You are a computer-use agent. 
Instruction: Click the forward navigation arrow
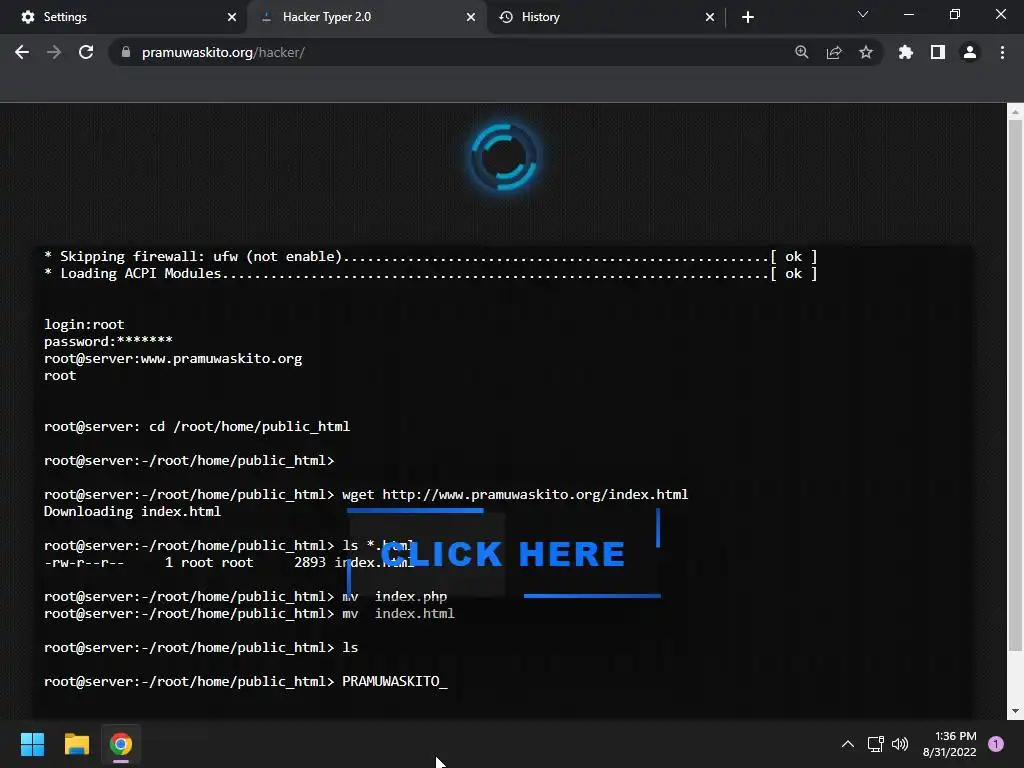pyautogui.click(x=54, y=52)
